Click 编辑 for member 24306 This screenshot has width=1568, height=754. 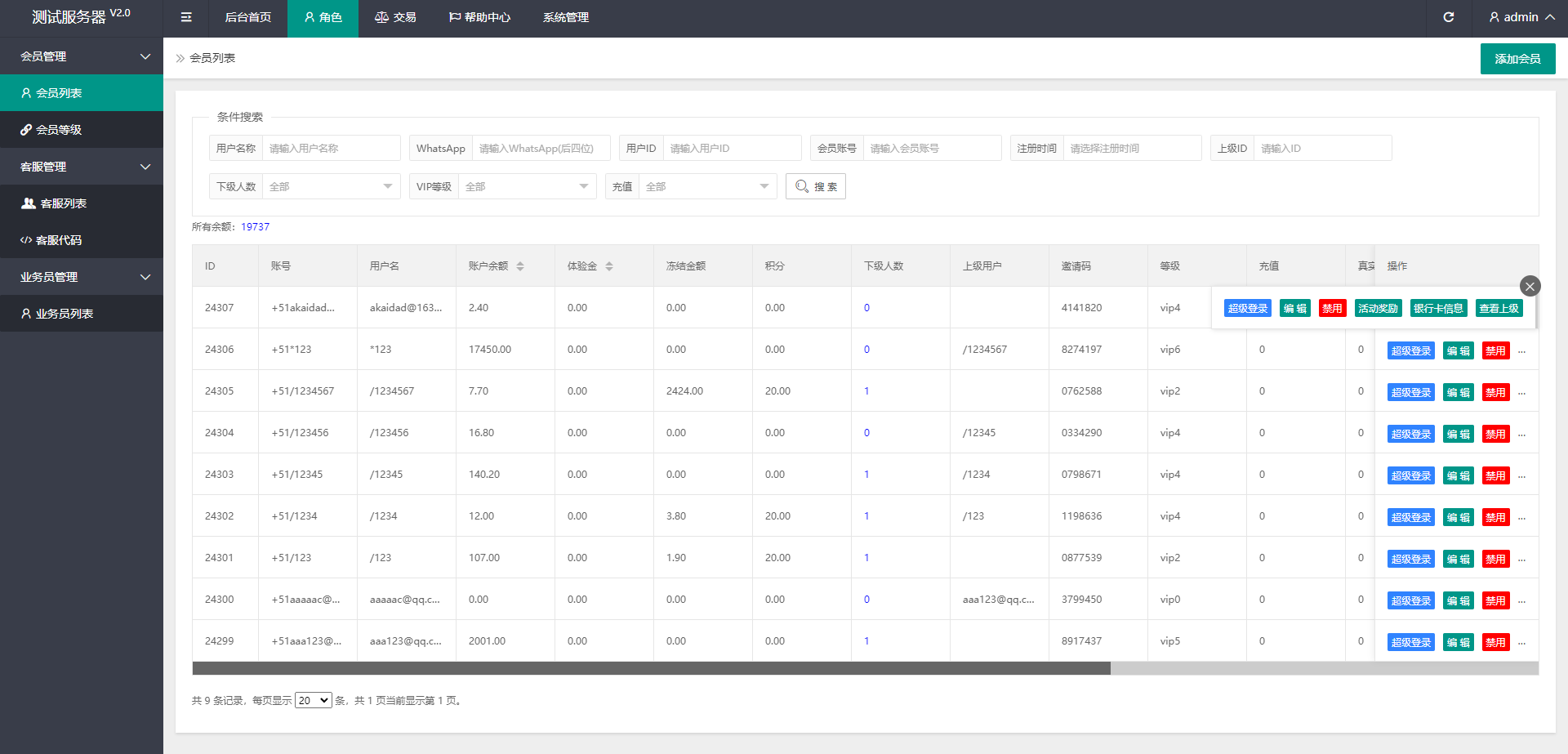point(1459,351)
